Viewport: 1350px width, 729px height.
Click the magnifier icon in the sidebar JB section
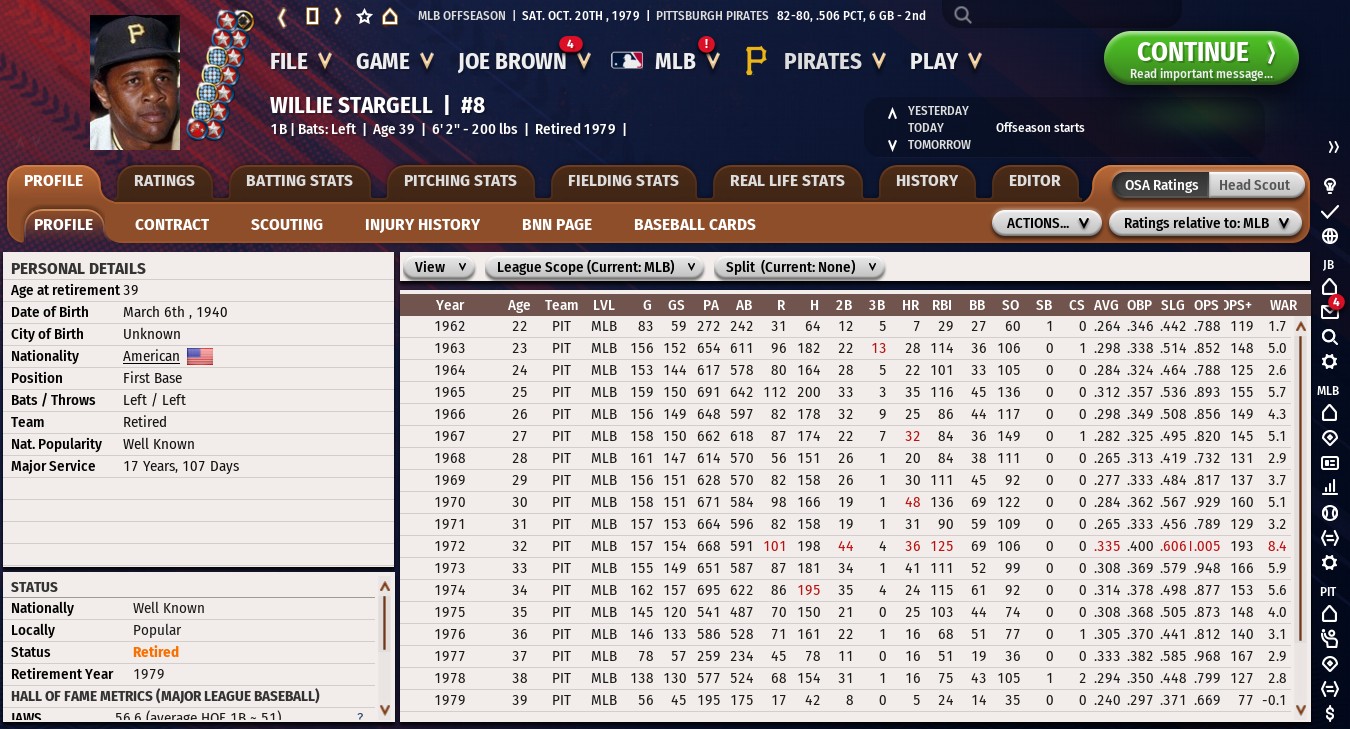point(1330,337)
